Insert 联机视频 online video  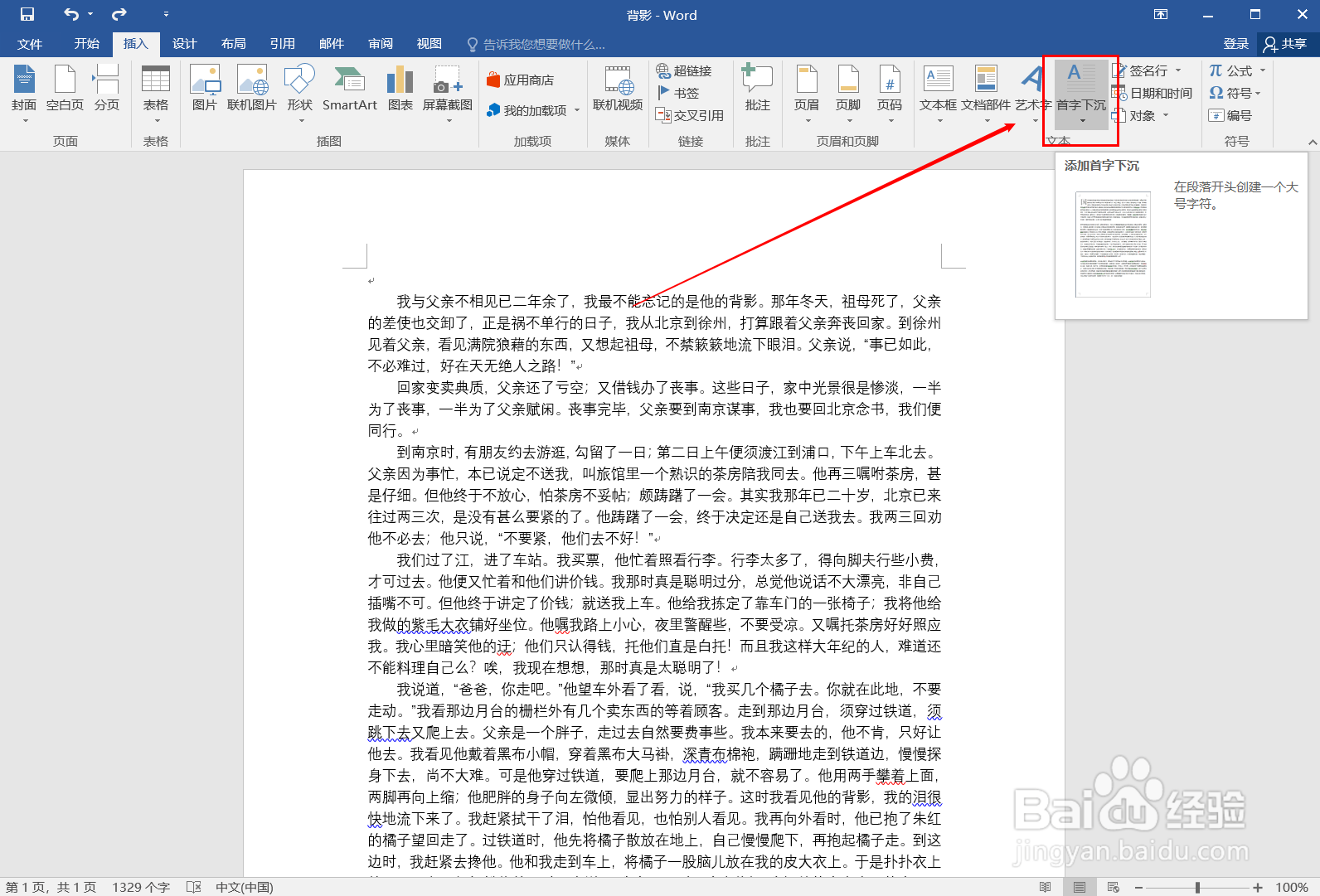click(x=618, y=88)
